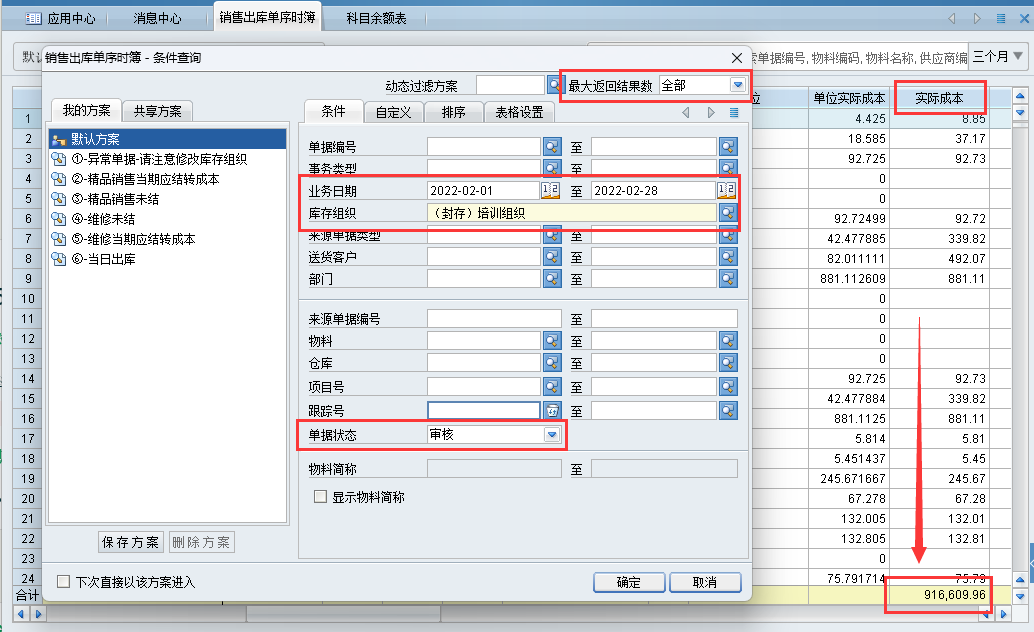The image size is (1034, 632).
Task: Switch to the 排序 tab
Action: pyautogui.click(x=453, y=112)
